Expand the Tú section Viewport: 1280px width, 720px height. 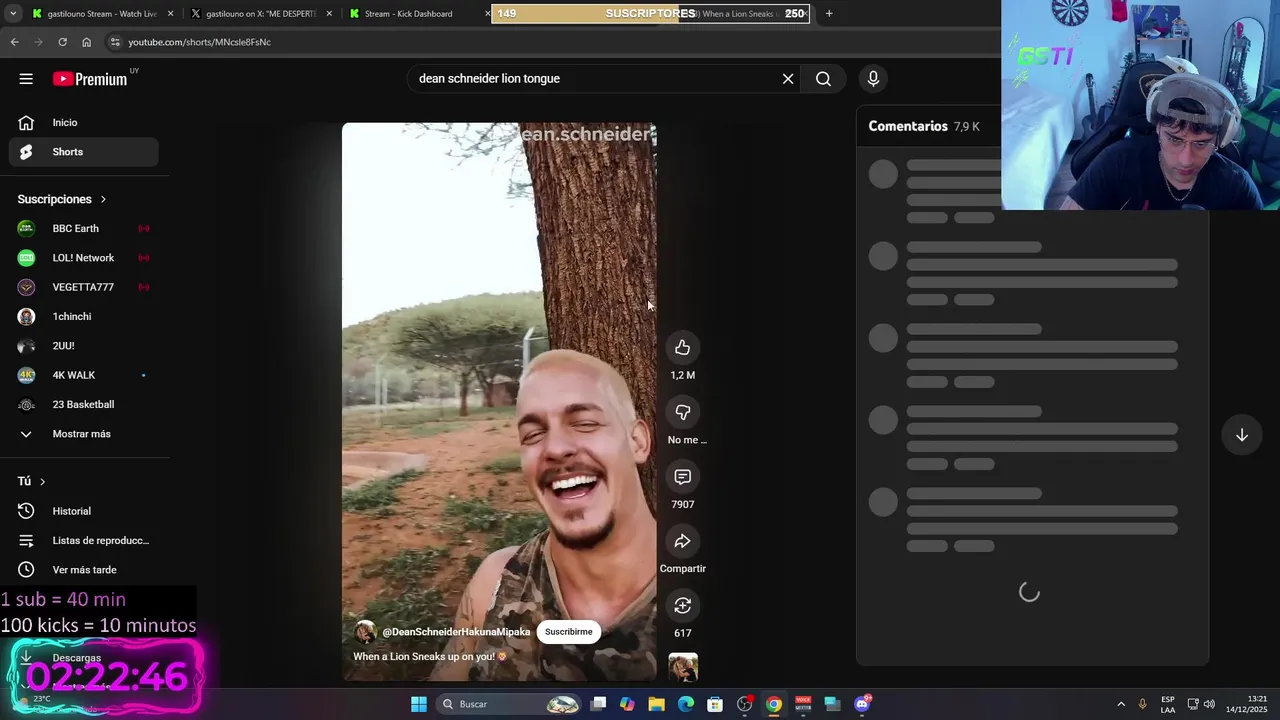(x=31, y=481)
